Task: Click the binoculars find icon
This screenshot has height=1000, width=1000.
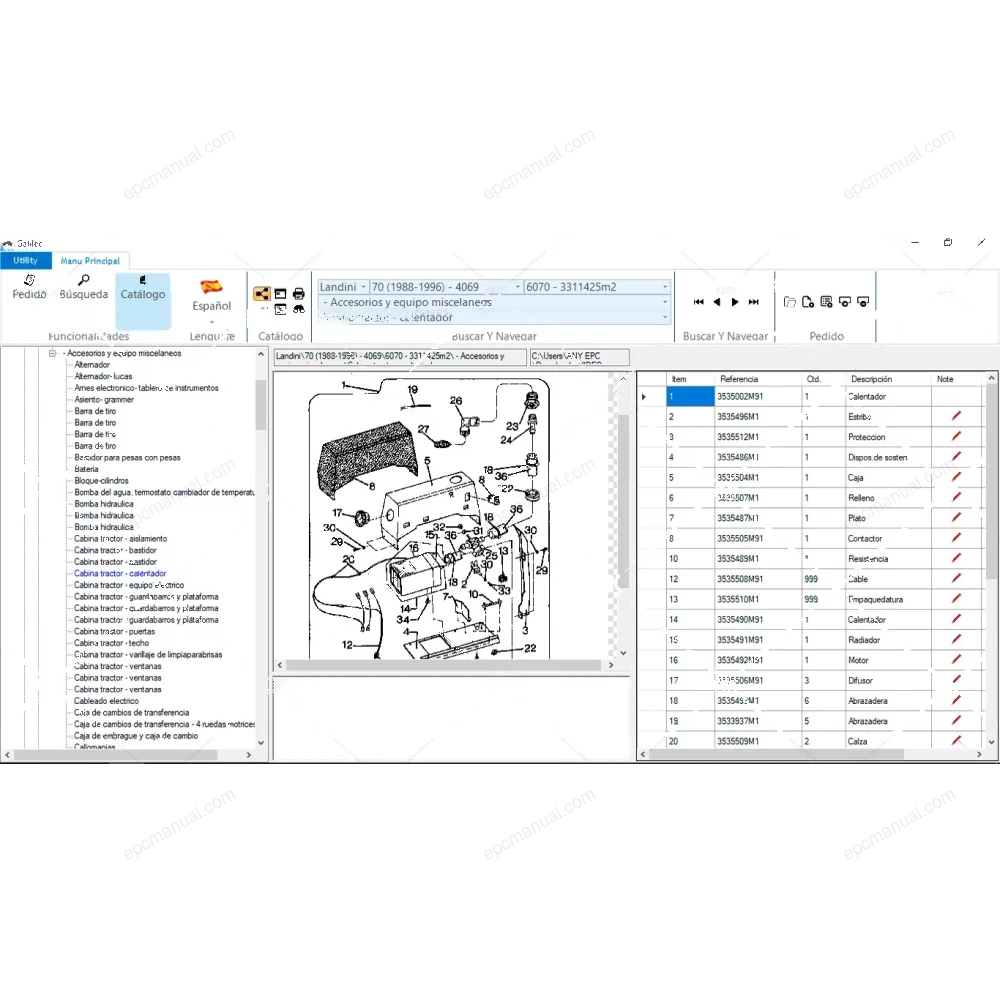Action: (298, 309)
